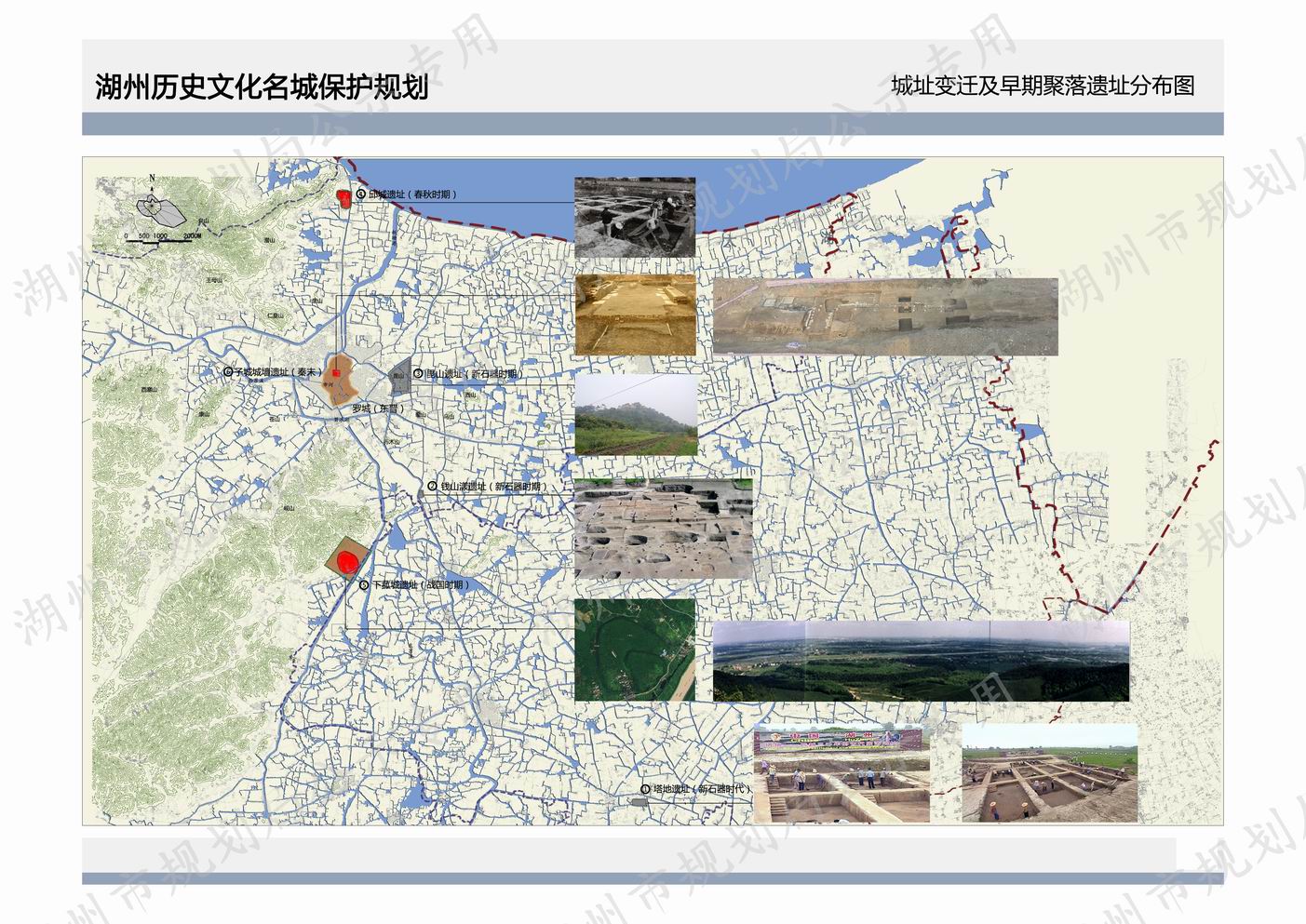Click the gray 毘山遗址 polygon marker
This screenshot has width=1306, height=924.
(x=400, y=374)
